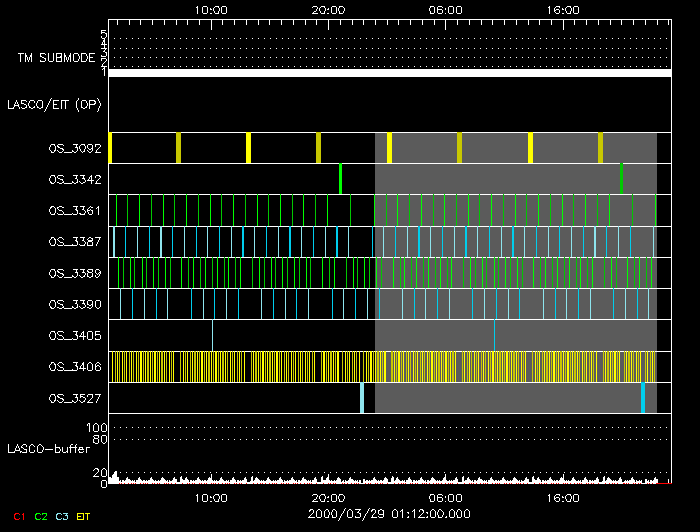The height and width of the screenshot is (532, 700).
Task: Click the first green marker in OS_3342 row
Action: pyautogui.click(x=340, y=179)
